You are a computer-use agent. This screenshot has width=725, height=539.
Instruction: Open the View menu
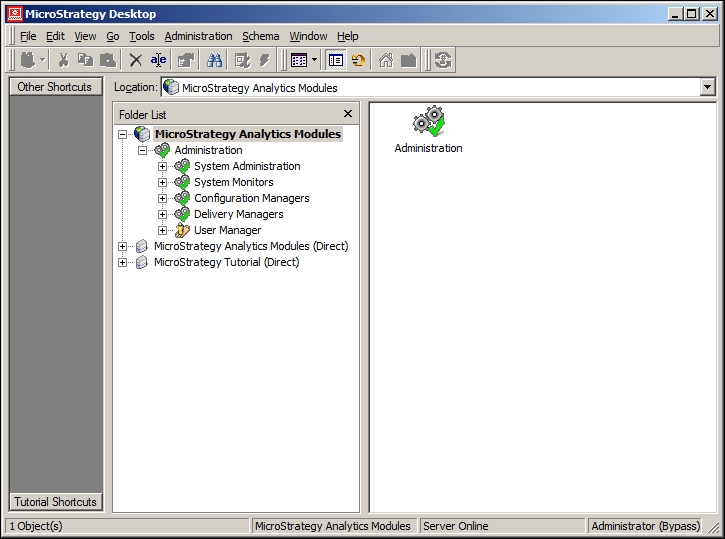pos(85,36)
